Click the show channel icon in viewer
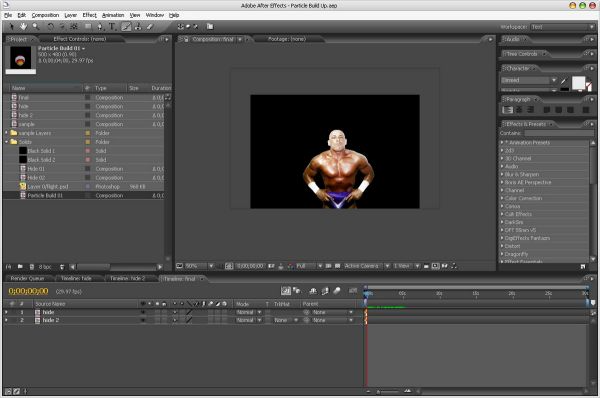 pyautogui.click(x=290, y=266)
